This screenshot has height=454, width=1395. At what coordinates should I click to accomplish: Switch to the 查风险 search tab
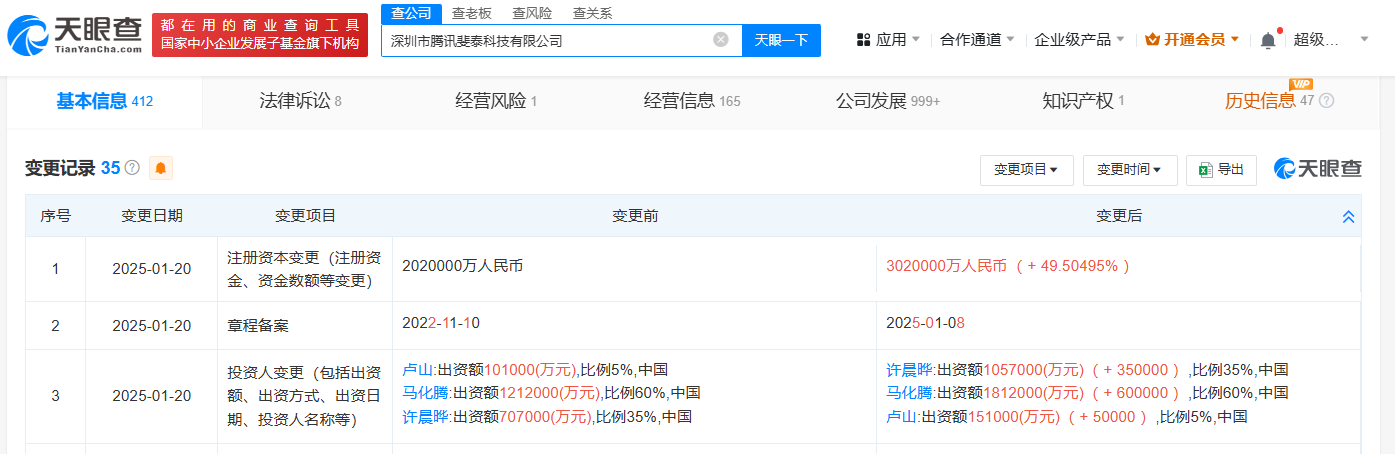click(532, 13)
